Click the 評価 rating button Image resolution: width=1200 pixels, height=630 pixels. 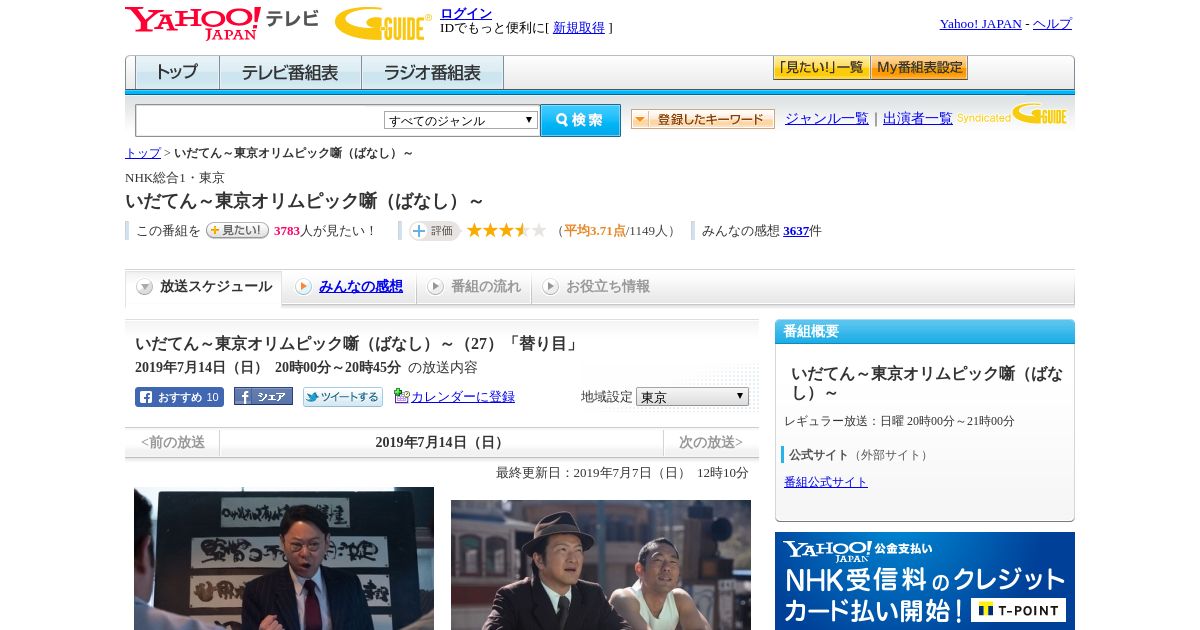click(x=434, y=231)
